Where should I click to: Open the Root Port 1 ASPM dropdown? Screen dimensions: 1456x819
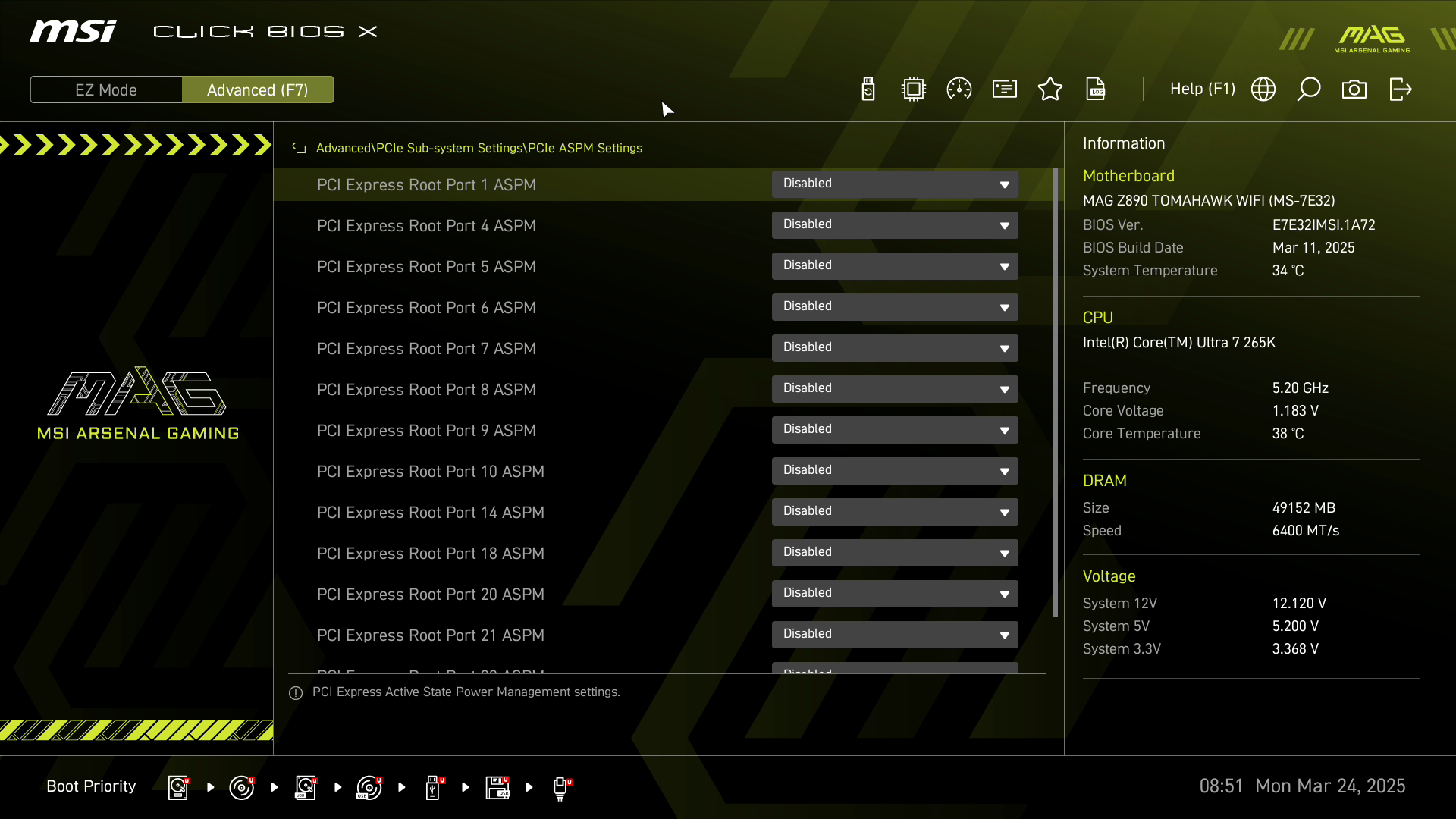(895, 184)
